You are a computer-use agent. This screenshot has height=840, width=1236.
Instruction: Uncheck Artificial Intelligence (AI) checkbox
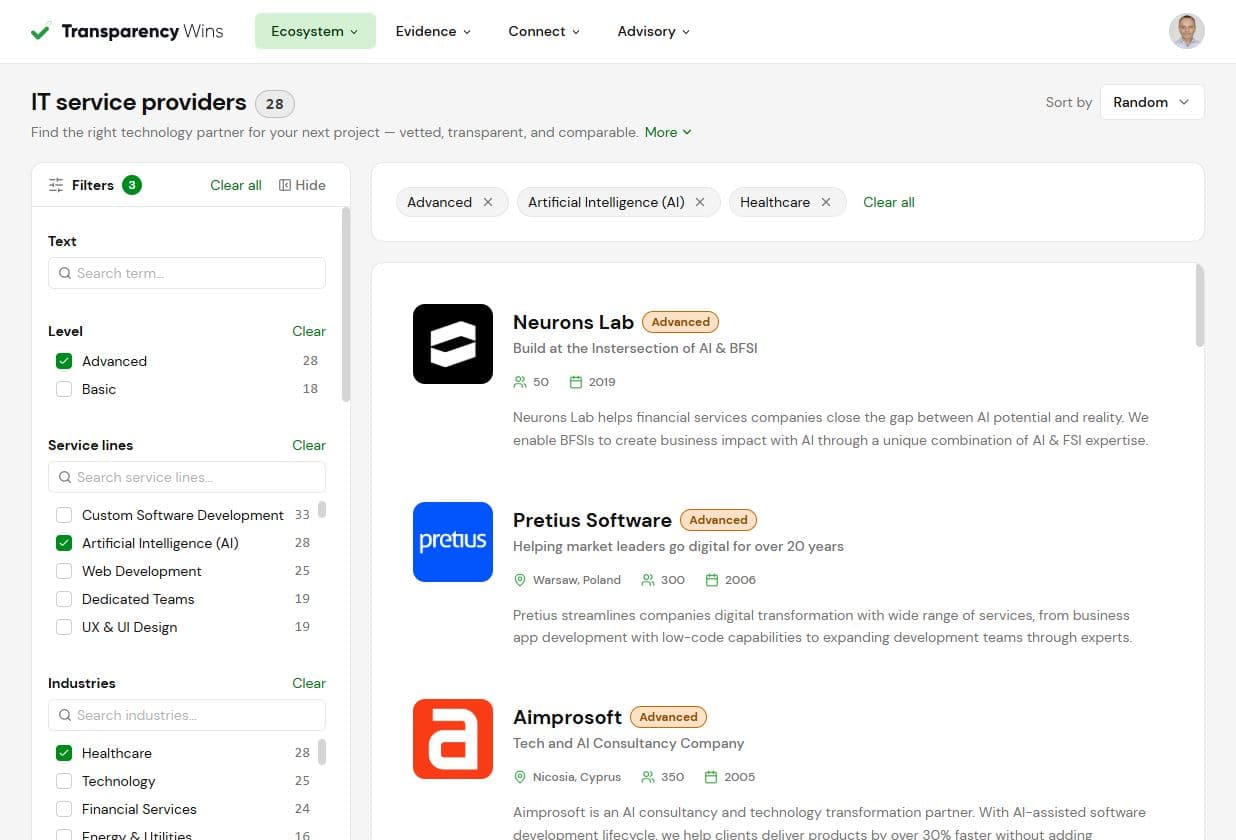coord(64,543)
